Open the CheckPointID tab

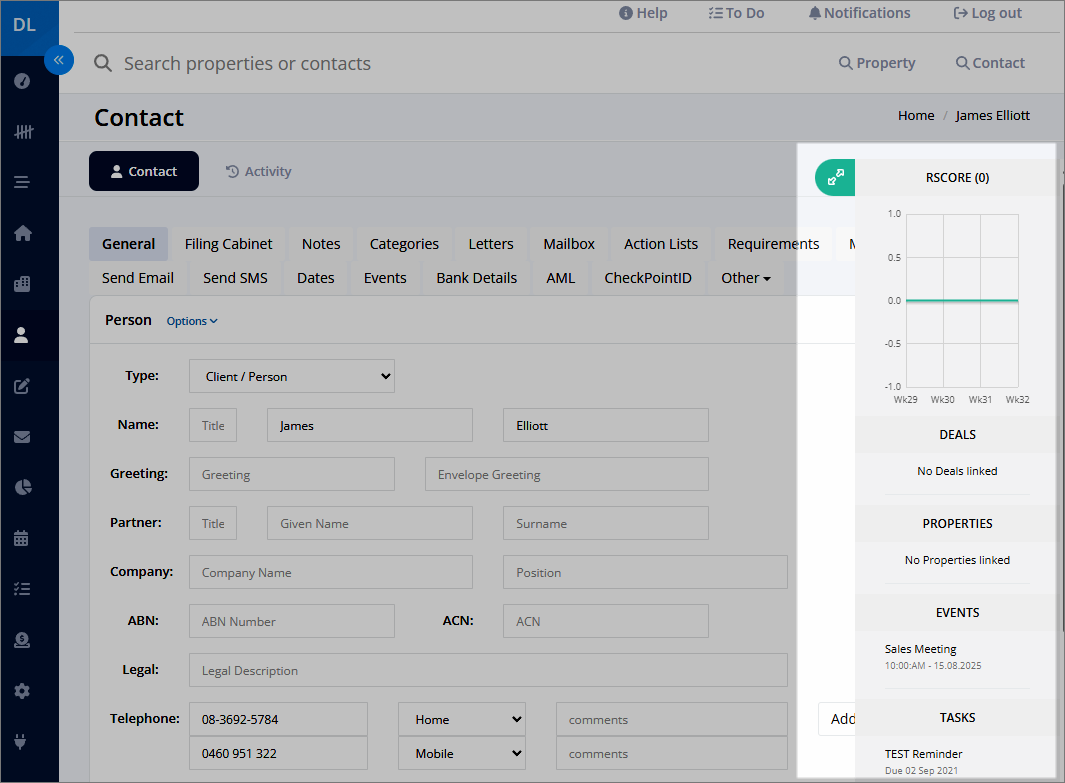point(648,278)
